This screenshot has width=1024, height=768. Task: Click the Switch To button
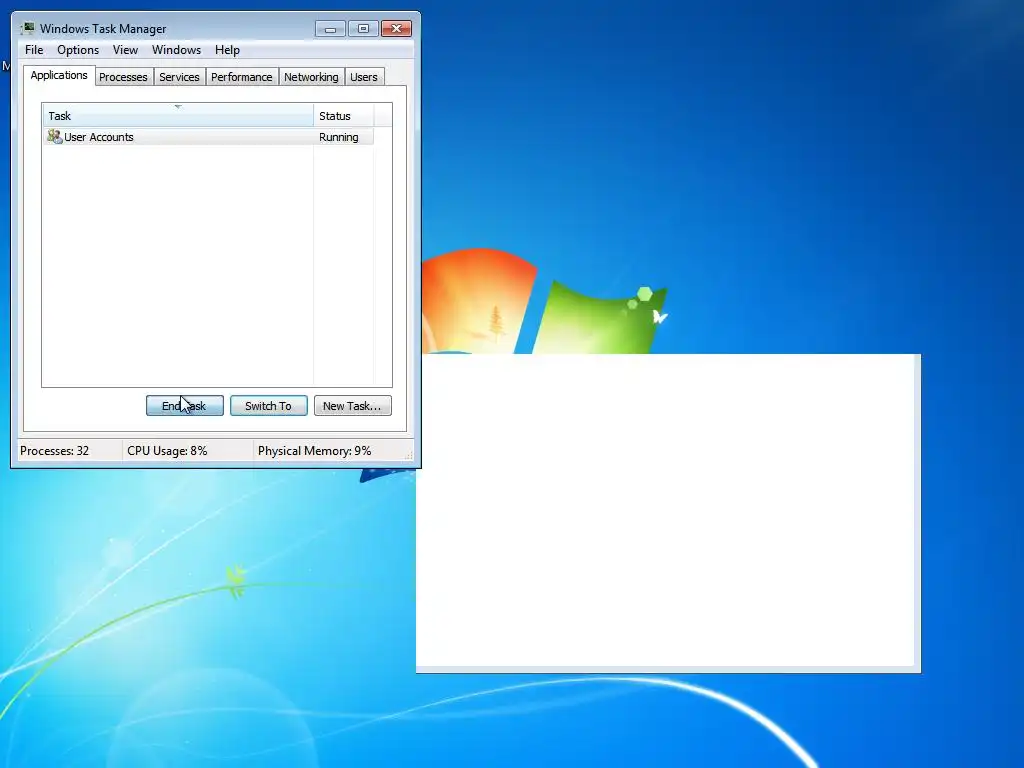tap(268, 406)
